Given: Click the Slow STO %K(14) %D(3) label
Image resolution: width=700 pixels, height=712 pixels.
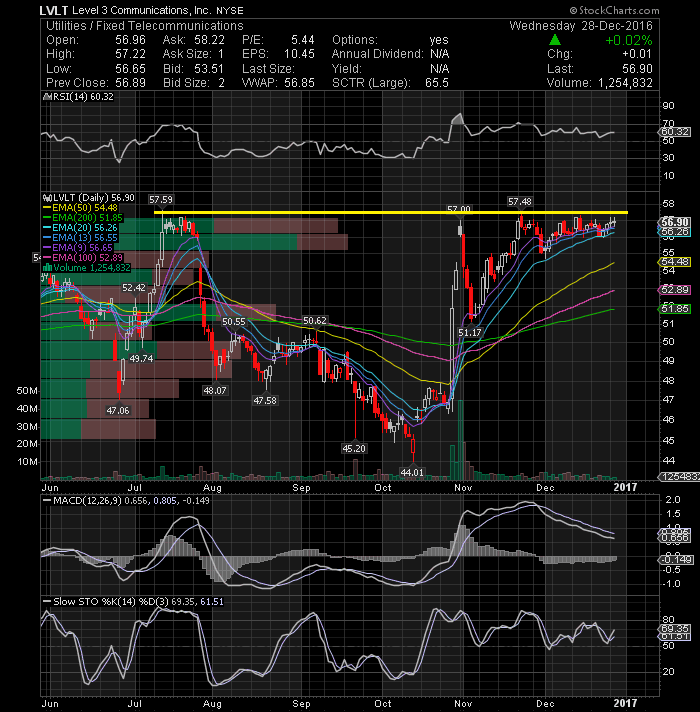Looking at the screenshot, I should [x=111, y=602].
